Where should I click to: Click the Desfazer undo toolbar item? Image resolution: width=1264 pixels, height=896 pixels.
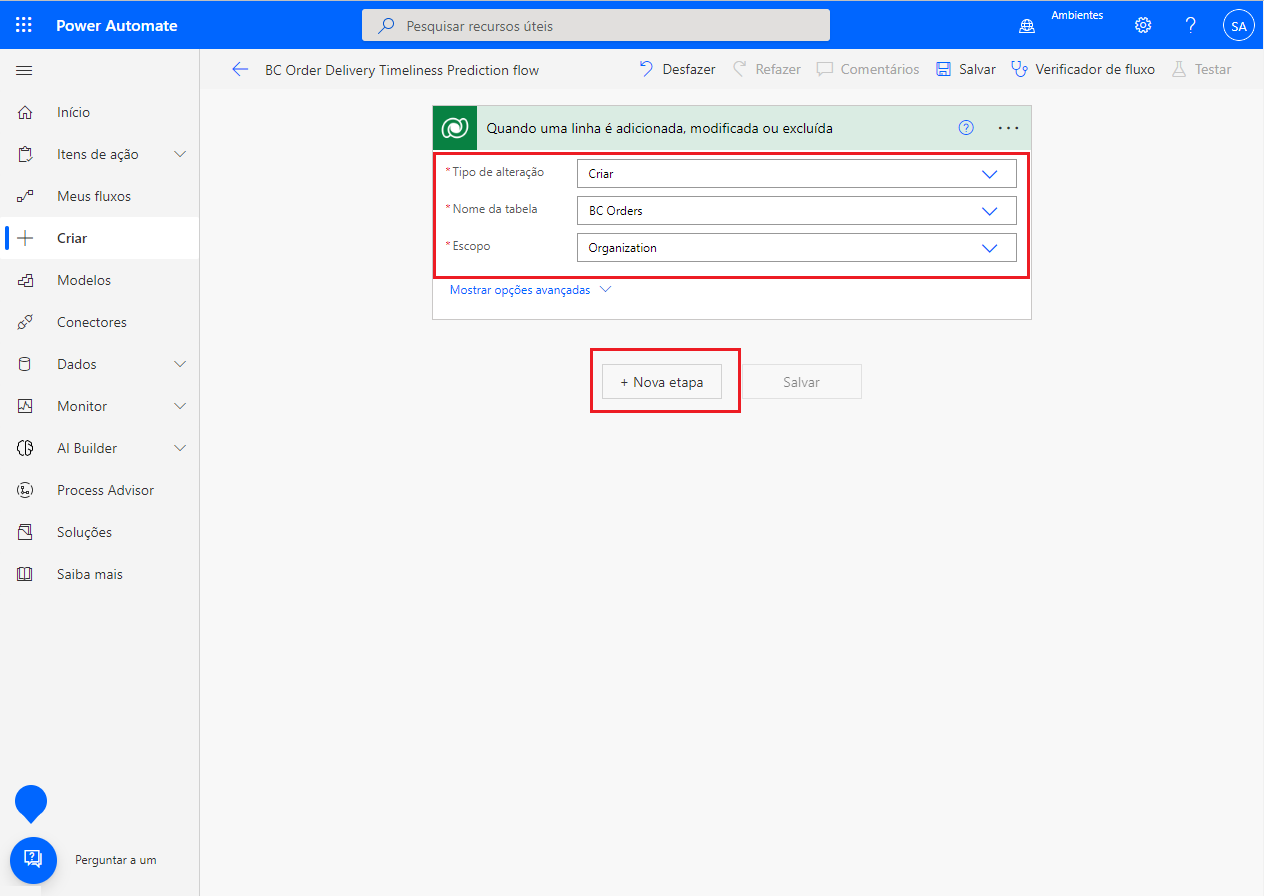pos(677,69)
